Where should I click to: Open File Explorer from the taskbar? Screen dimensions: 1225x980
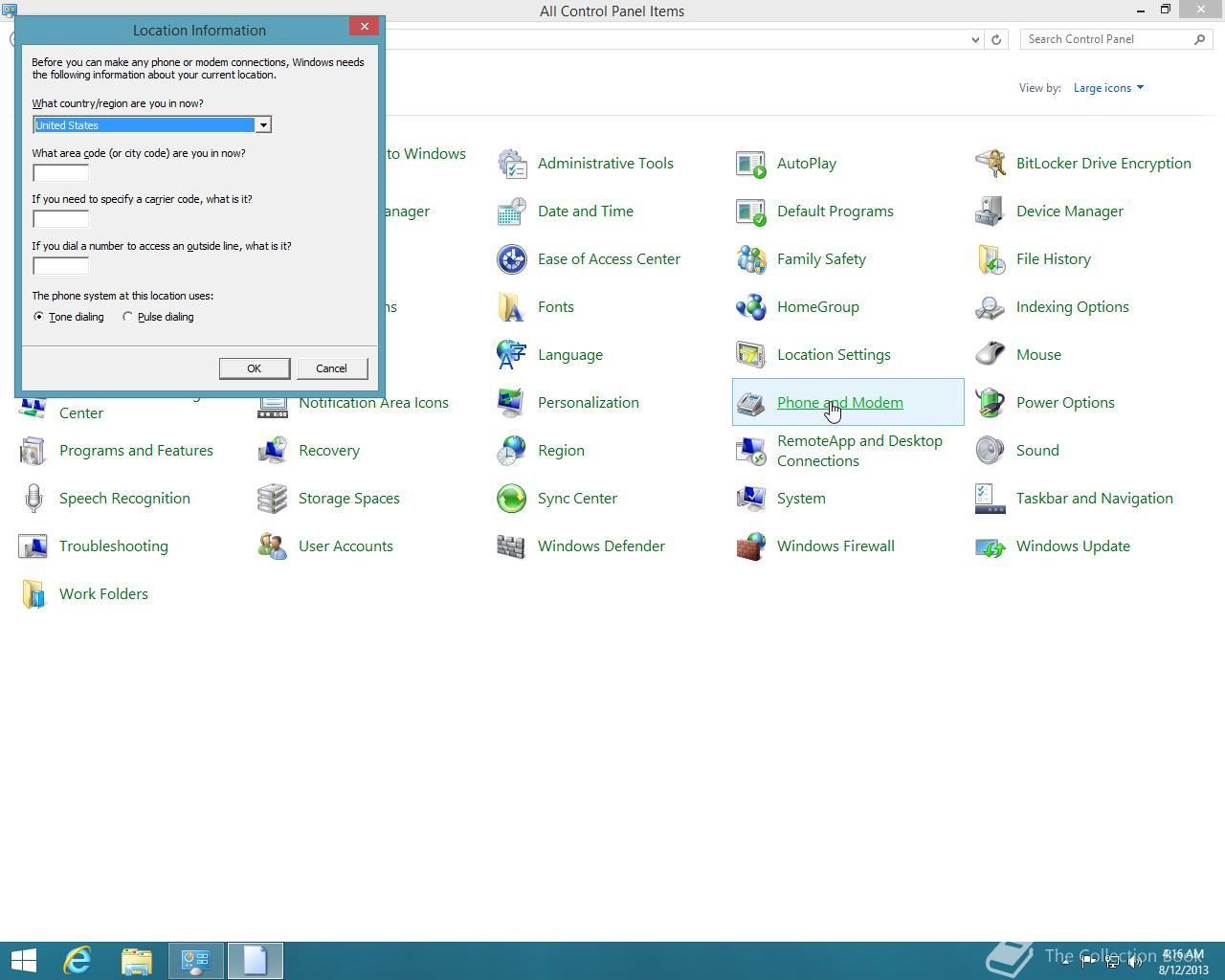point(137,961)
